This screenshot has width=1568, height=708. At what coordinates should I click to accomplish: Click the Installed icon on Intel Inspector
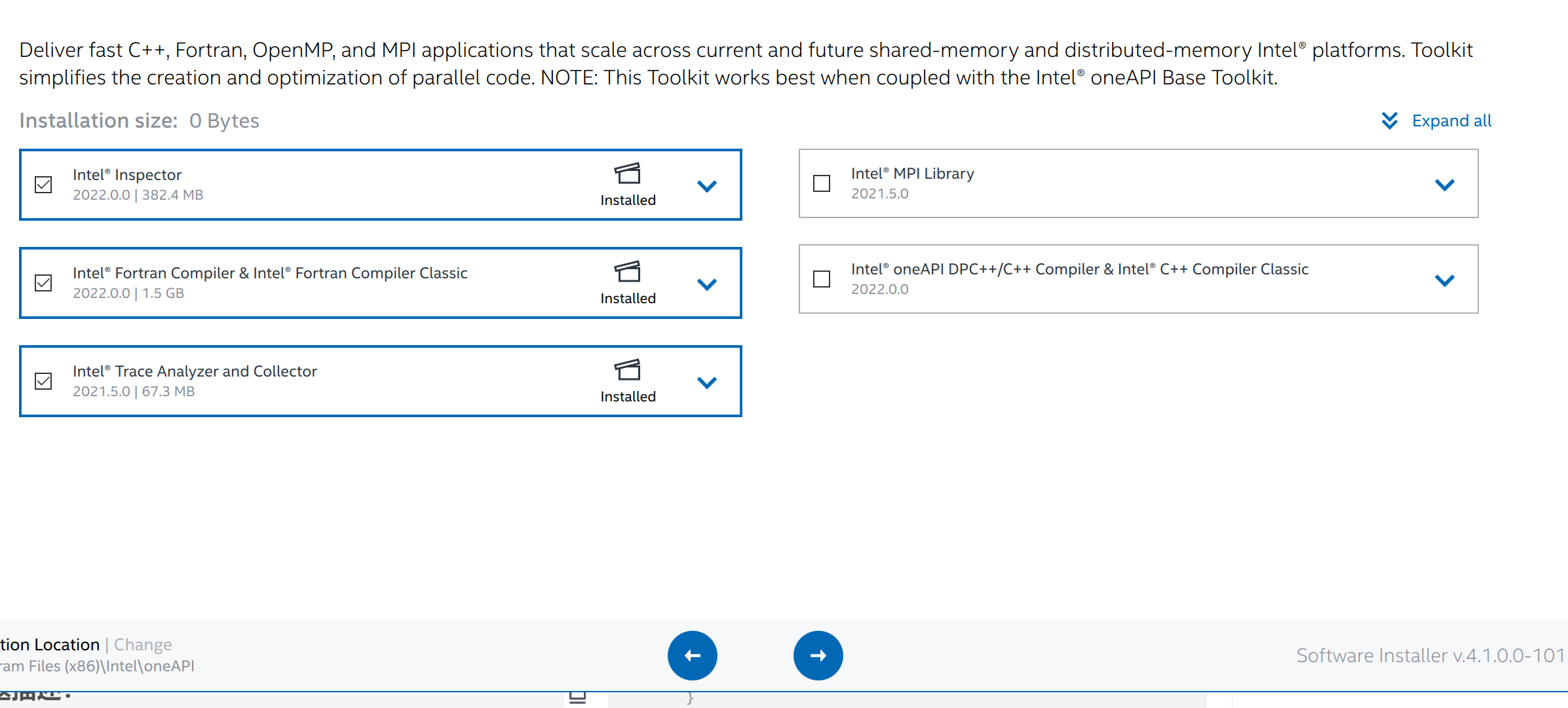(627, 177)
